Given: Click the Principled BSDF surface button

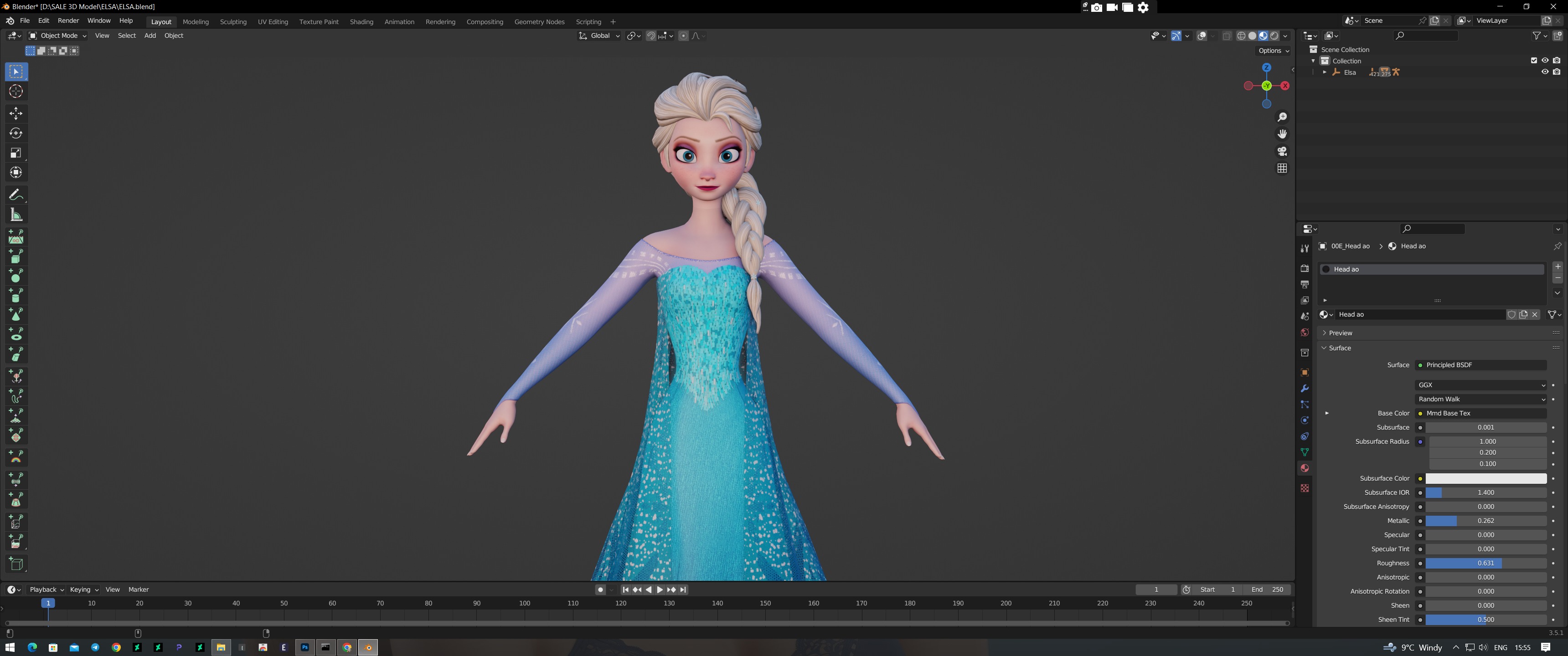Looking at the screenshot, I should click(x=1481, y=365).
